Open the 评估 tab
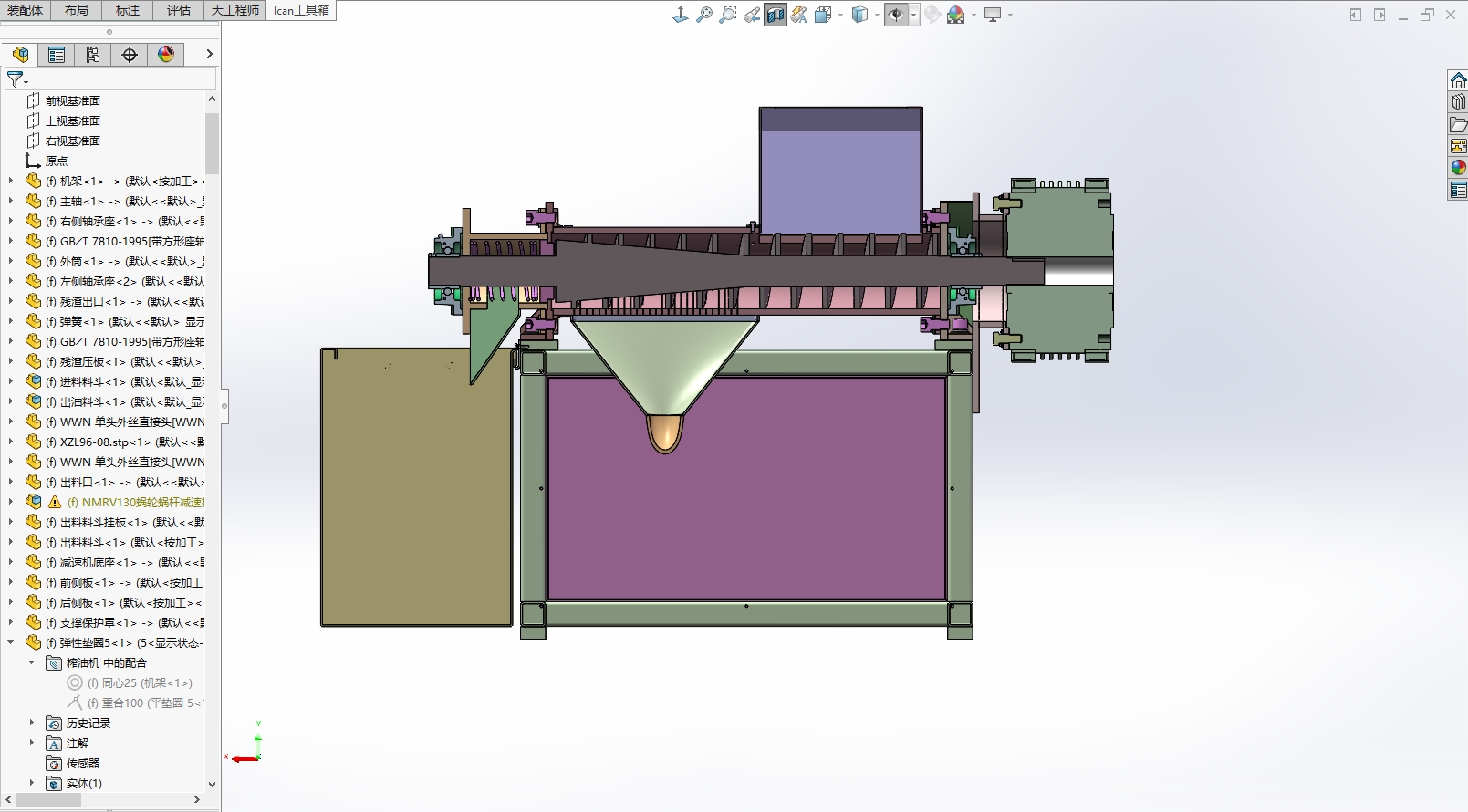The height and width of the screenshot is (812, 1468). coord(179,10)
